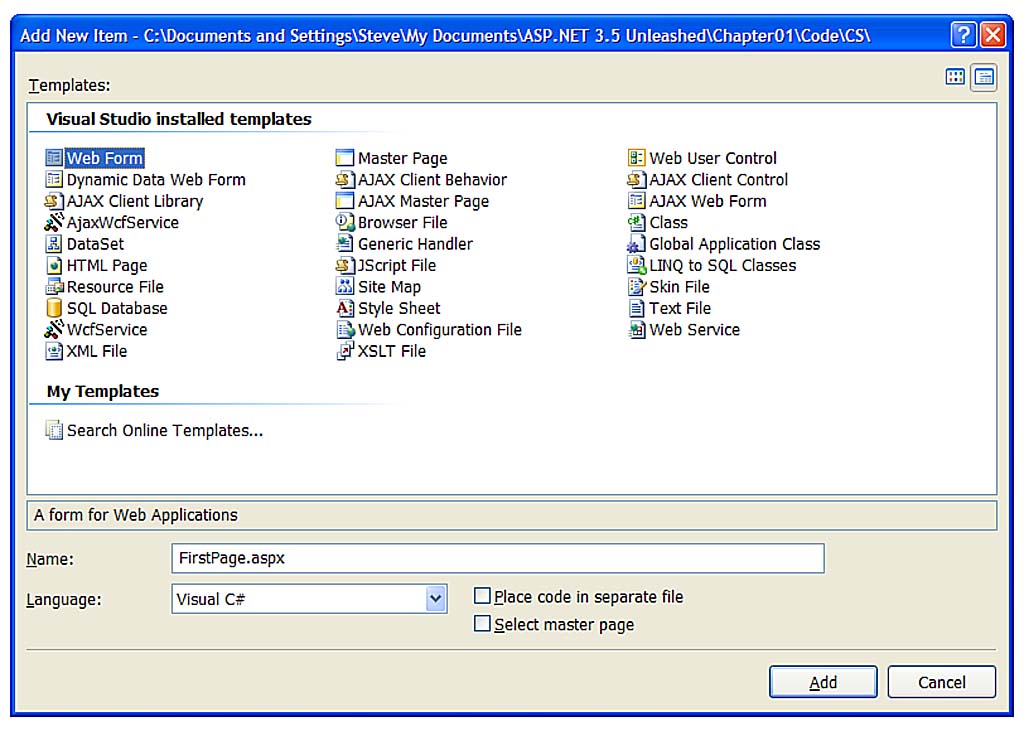
Task: Select the Web Service icon
Action: click(636, 330)
